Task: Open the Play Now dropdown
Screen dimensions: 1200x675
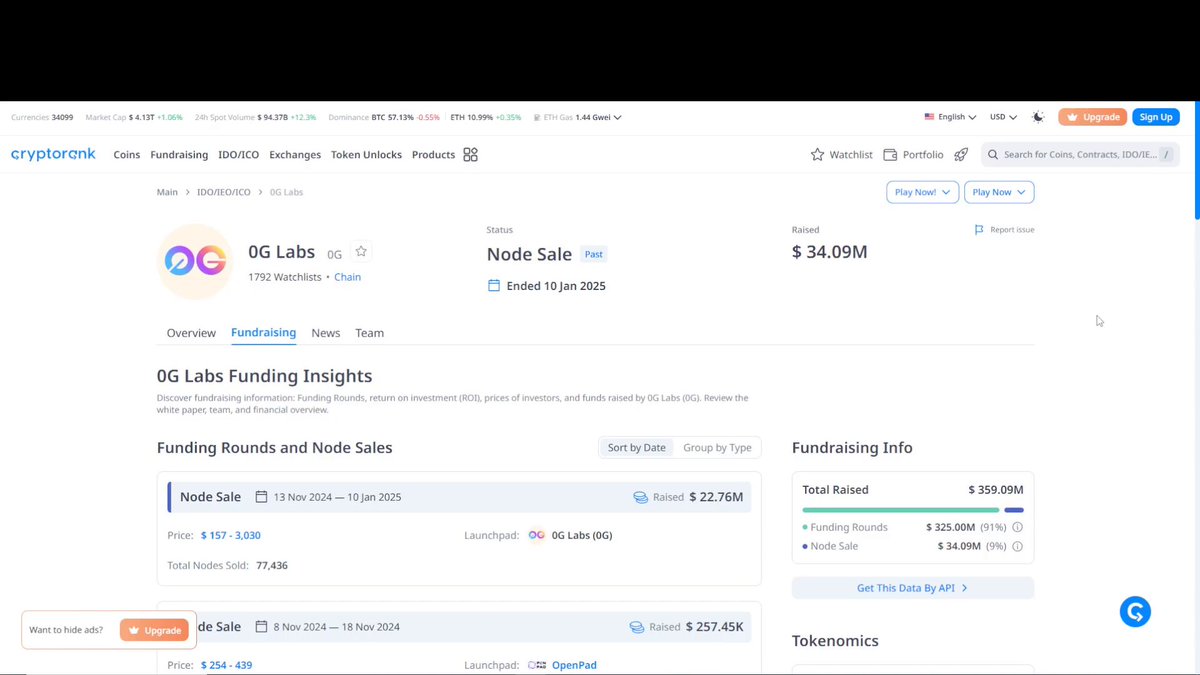Action: point(999,192)
